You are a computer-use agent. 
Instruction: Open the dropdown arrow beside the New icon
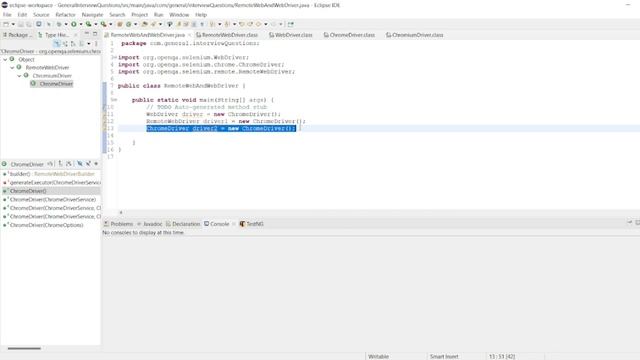coord(13,24)
